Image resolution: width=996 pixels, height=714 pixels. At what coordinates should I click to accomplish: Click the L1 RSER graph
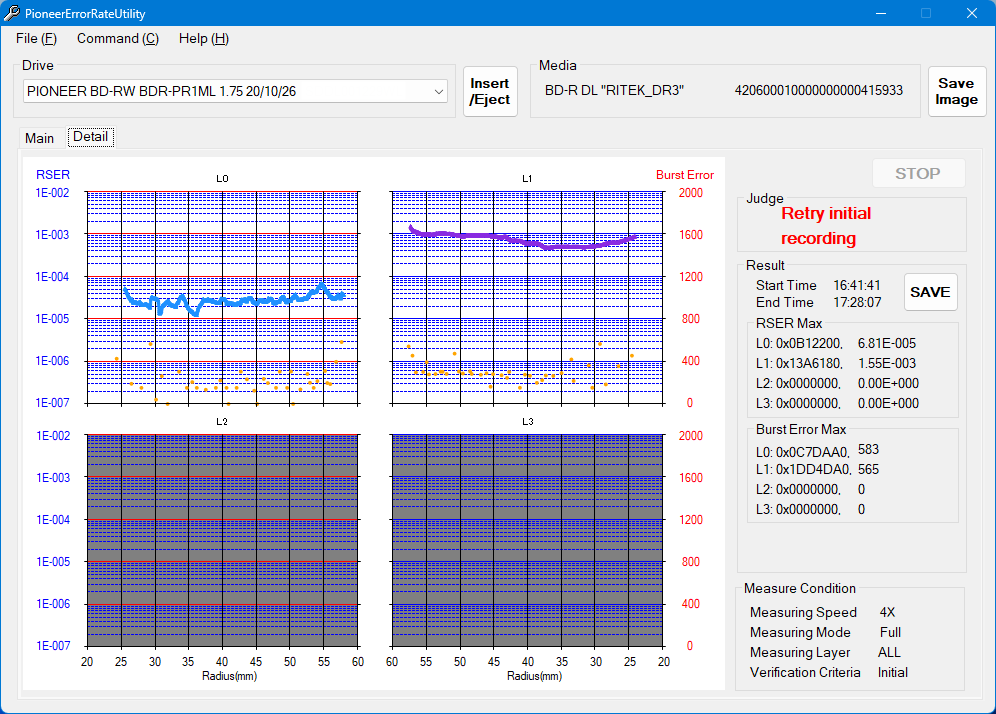pyautogui.click(x=527, y=297)
